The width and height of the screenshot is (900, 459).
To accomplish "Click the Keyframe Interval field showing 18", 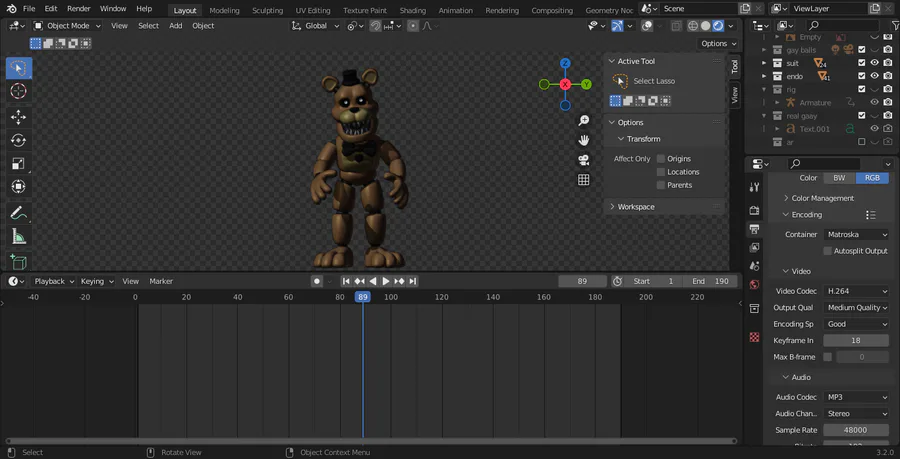I will point(856,340).
